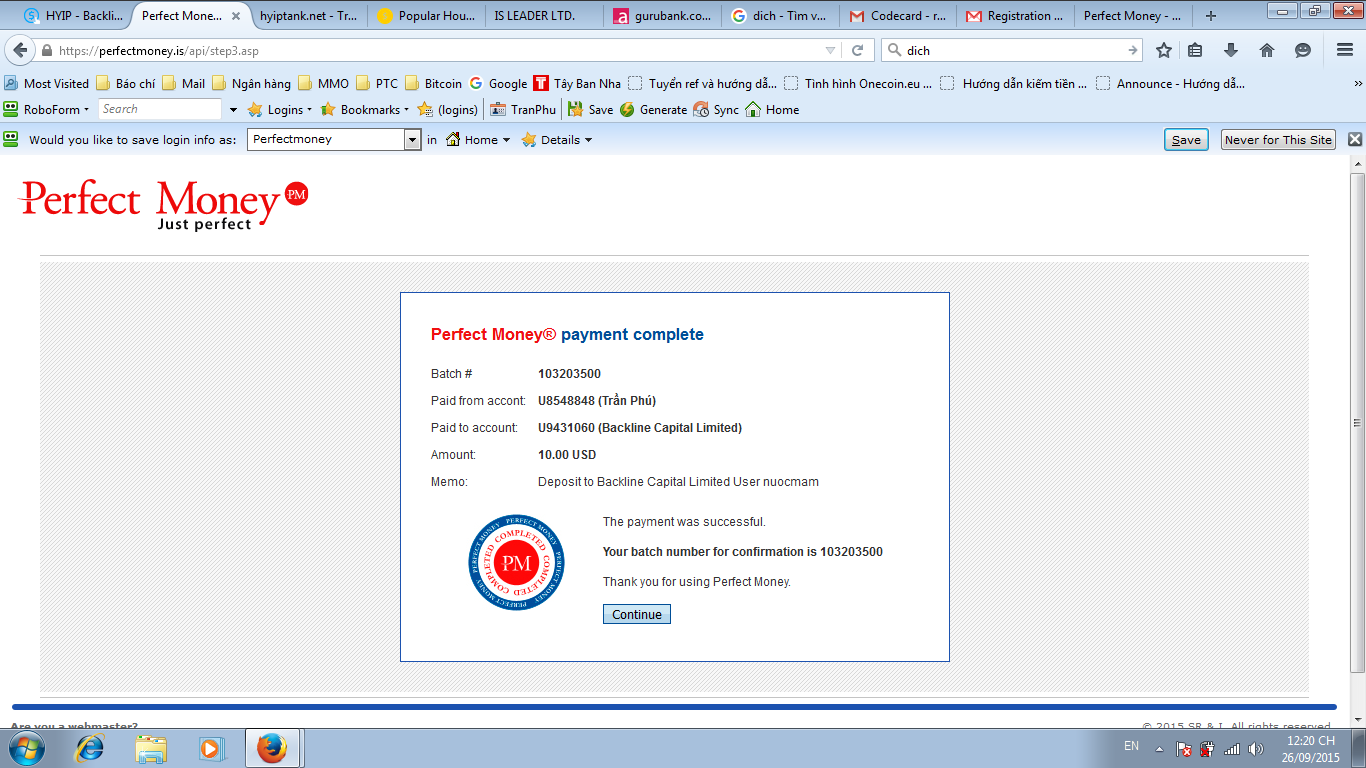Open the Perfectmoney login name dropdown arrow
1366x768 pixels.
412,140
